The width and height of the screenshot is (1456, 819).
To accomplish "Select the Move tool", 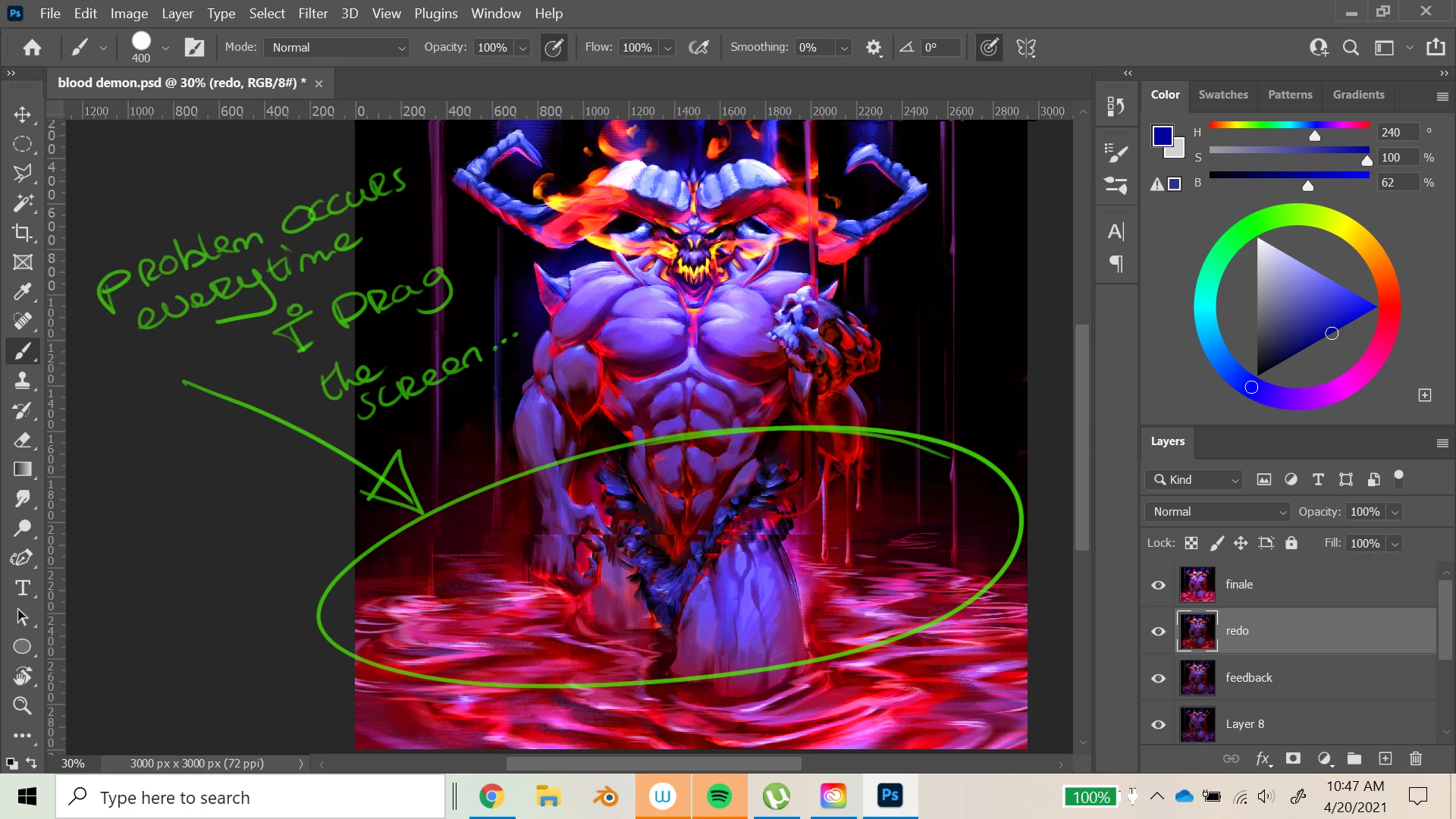I will (x=22, y=115).
